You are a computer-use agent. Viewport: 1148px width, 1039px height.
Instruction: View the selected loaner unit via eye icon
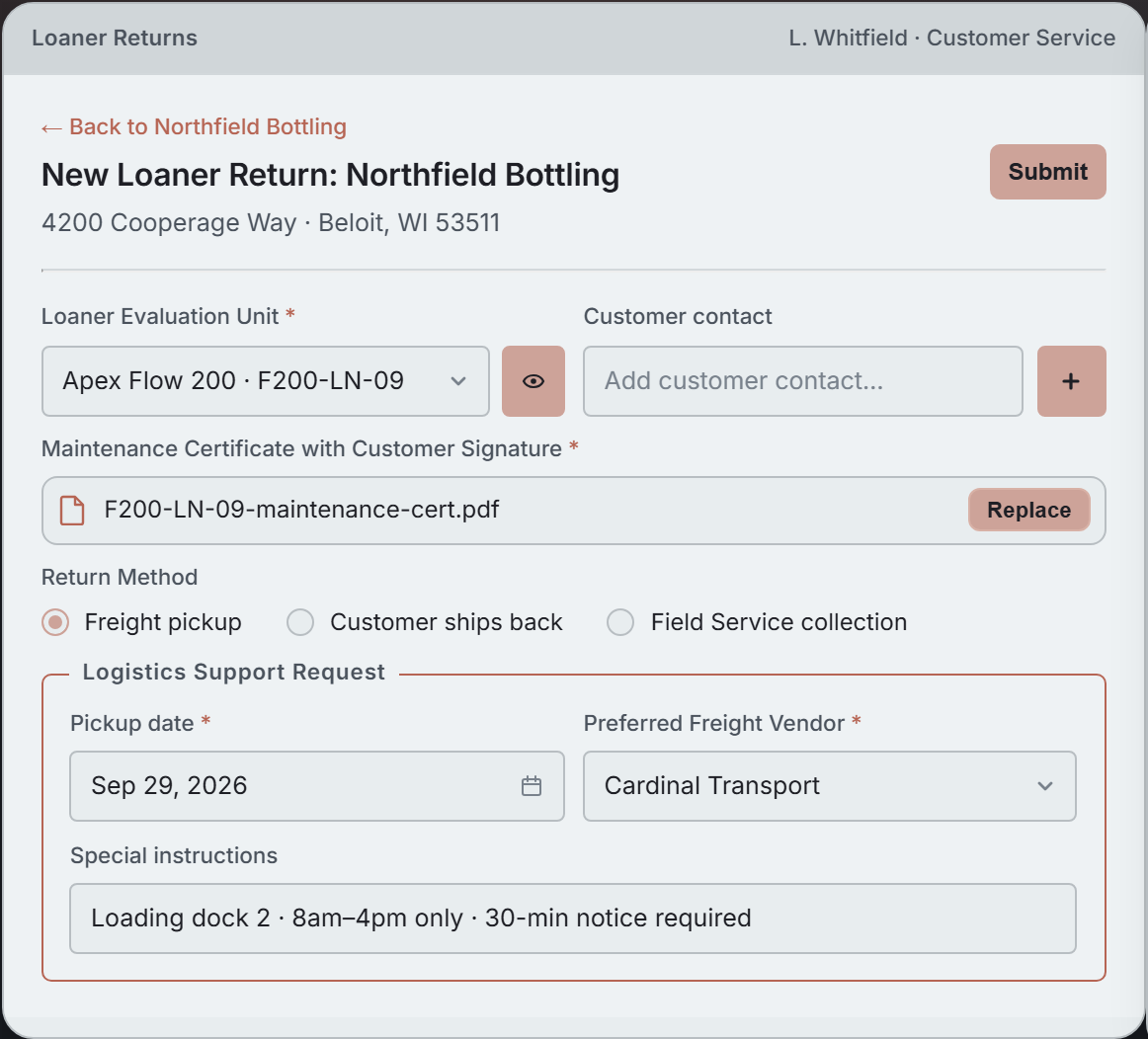tap(533, 381)
